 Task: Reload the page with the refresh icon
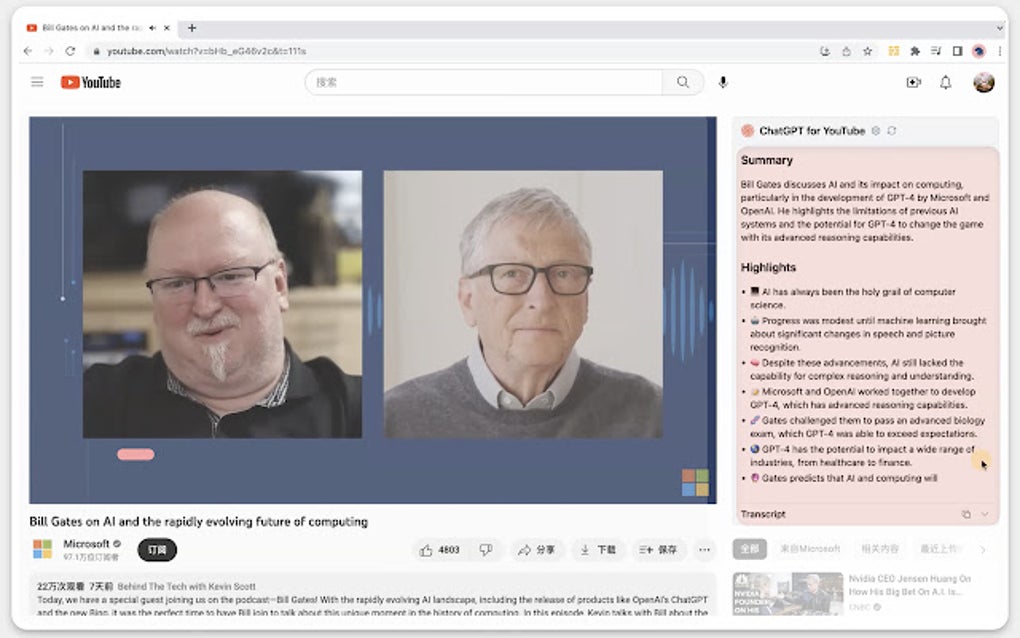click(70, 51)
